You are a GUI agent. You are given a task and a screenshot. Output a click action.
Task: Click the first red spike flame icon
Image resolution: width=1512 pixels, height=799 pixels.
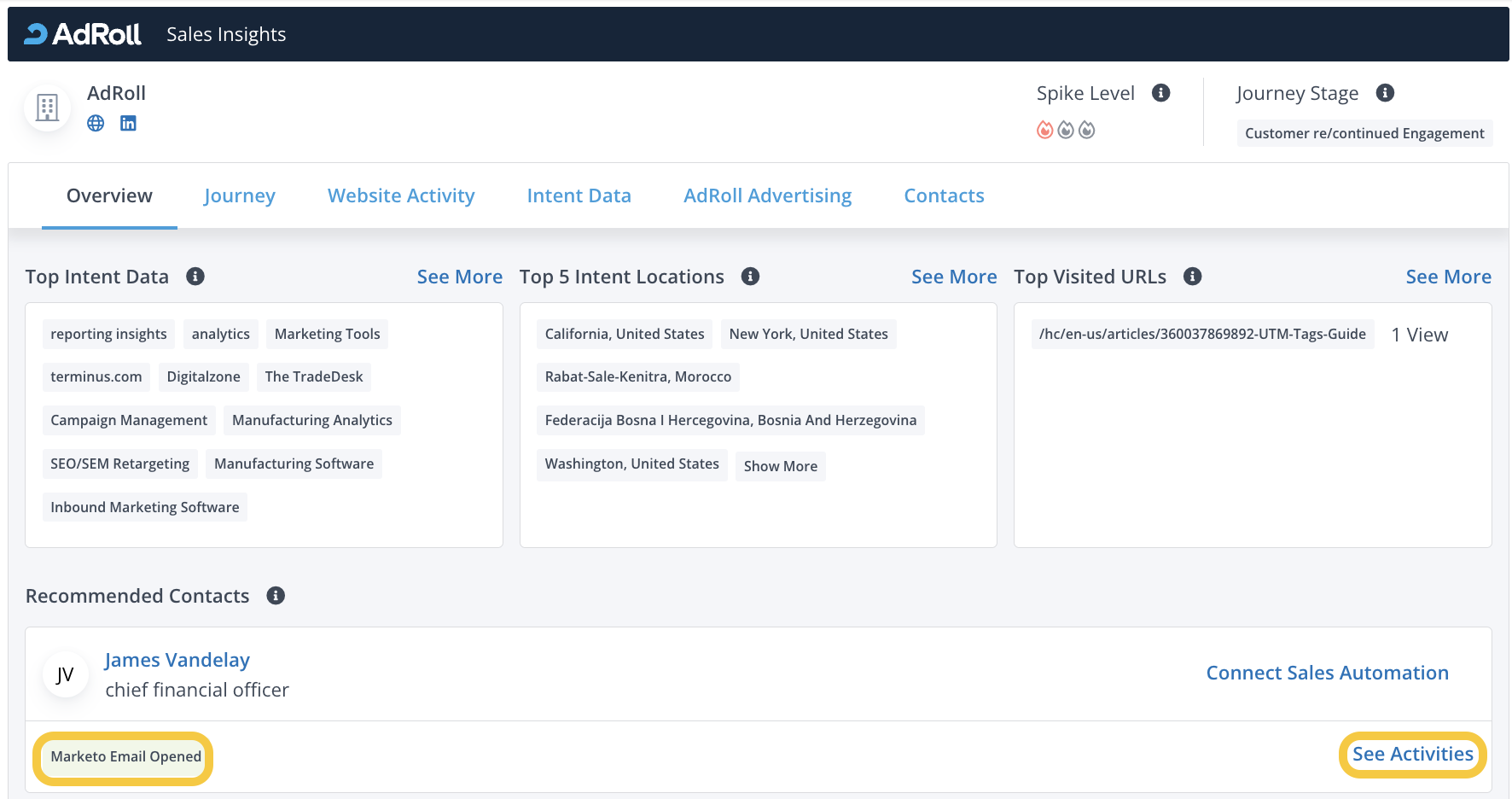click(1044, 130)
